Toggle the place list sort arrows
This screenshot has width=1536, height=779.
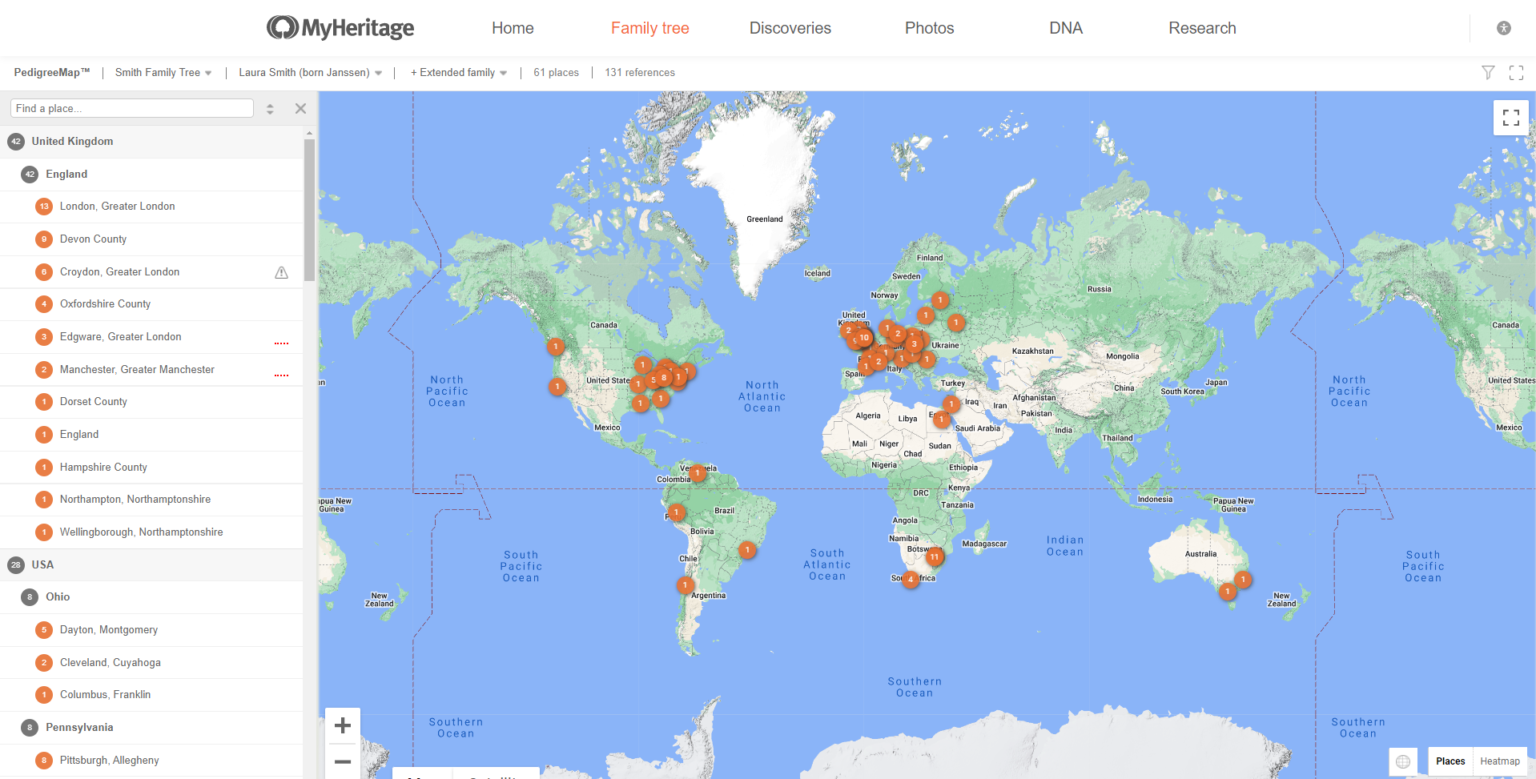(x=270, y=108)
